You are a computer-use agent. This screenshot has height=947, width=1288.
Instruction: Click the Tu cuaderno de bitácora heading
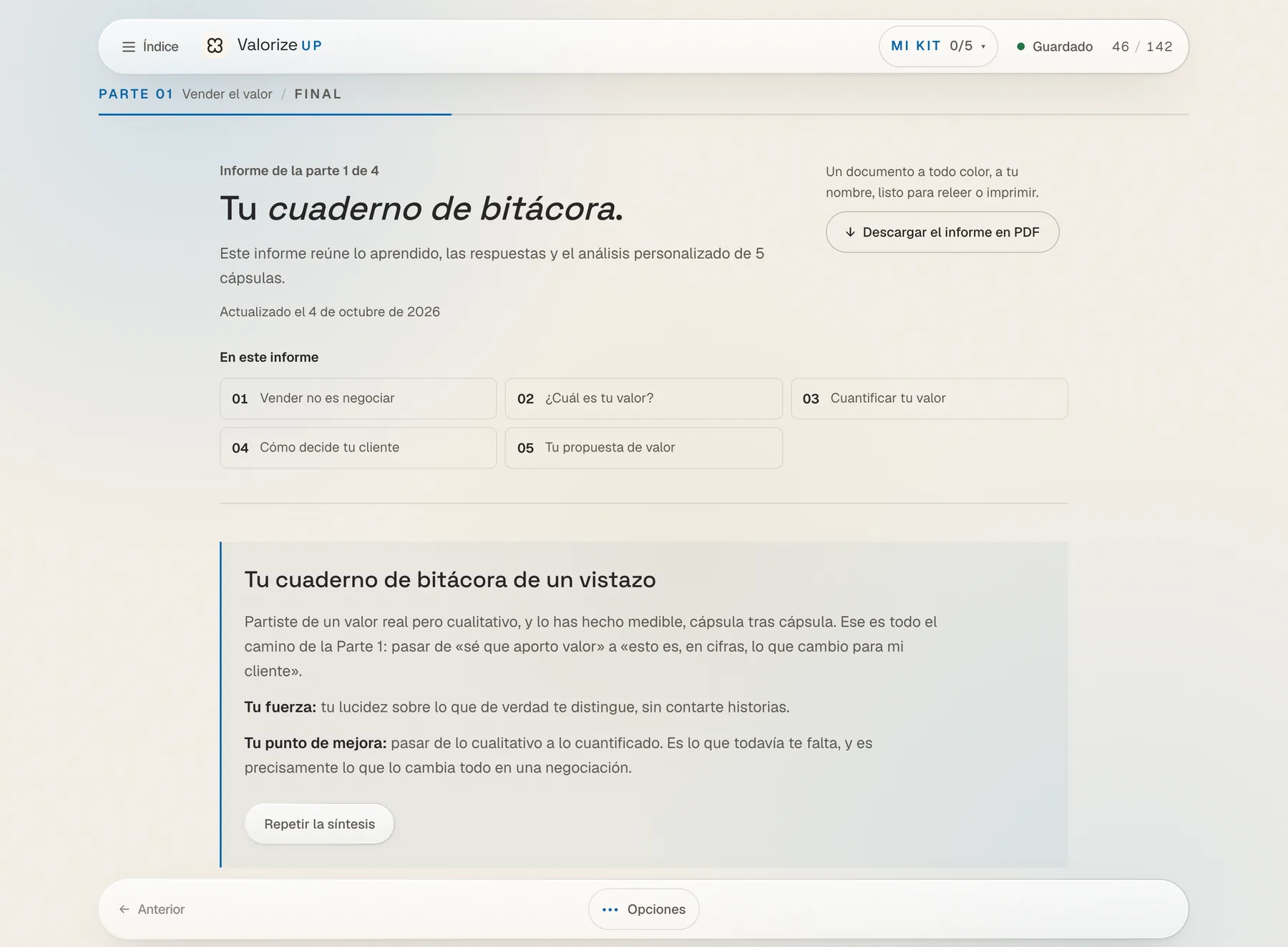point(422,209)
